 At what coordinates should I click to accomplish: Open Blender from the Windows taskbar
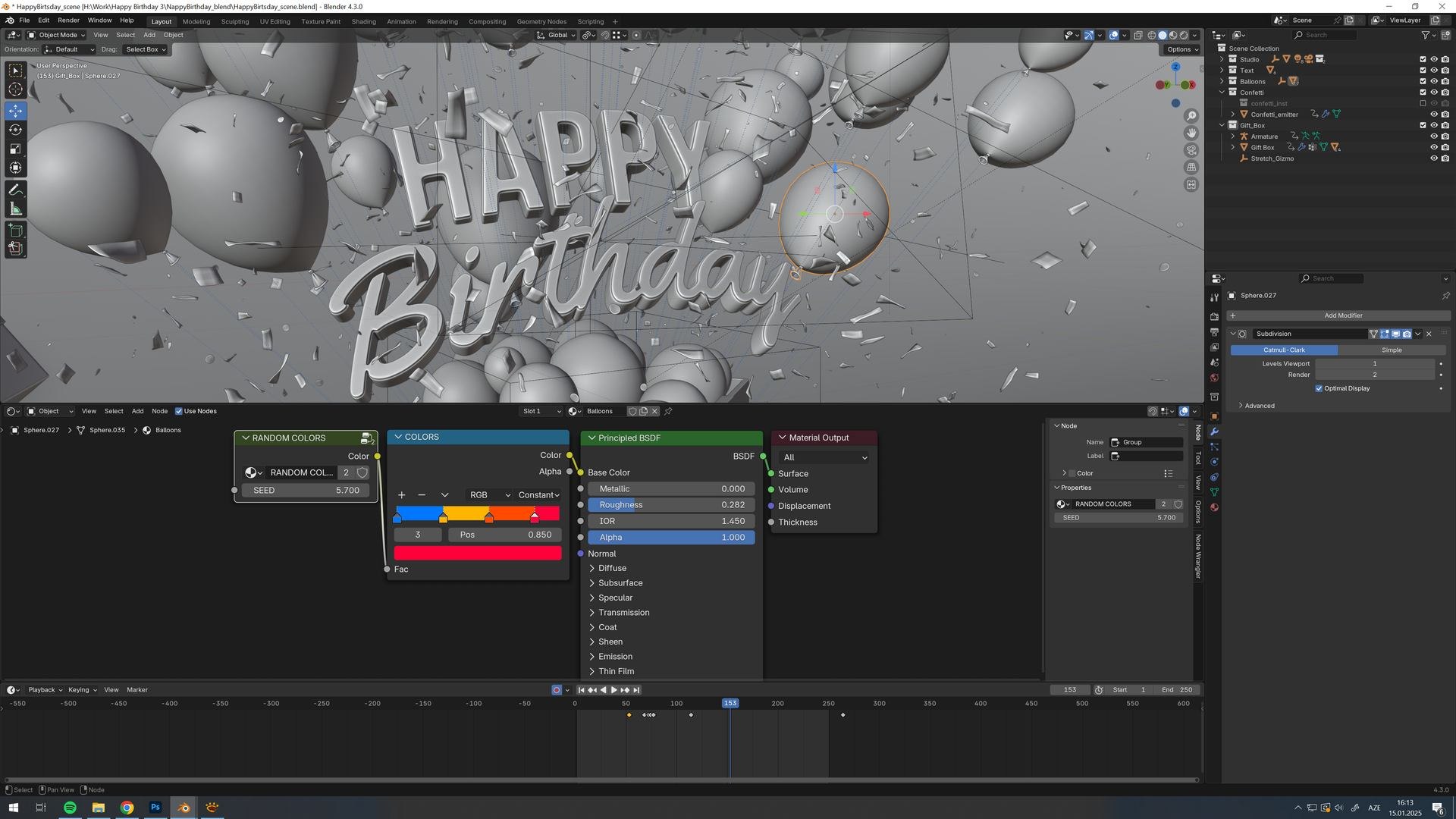tap(184, 808)
